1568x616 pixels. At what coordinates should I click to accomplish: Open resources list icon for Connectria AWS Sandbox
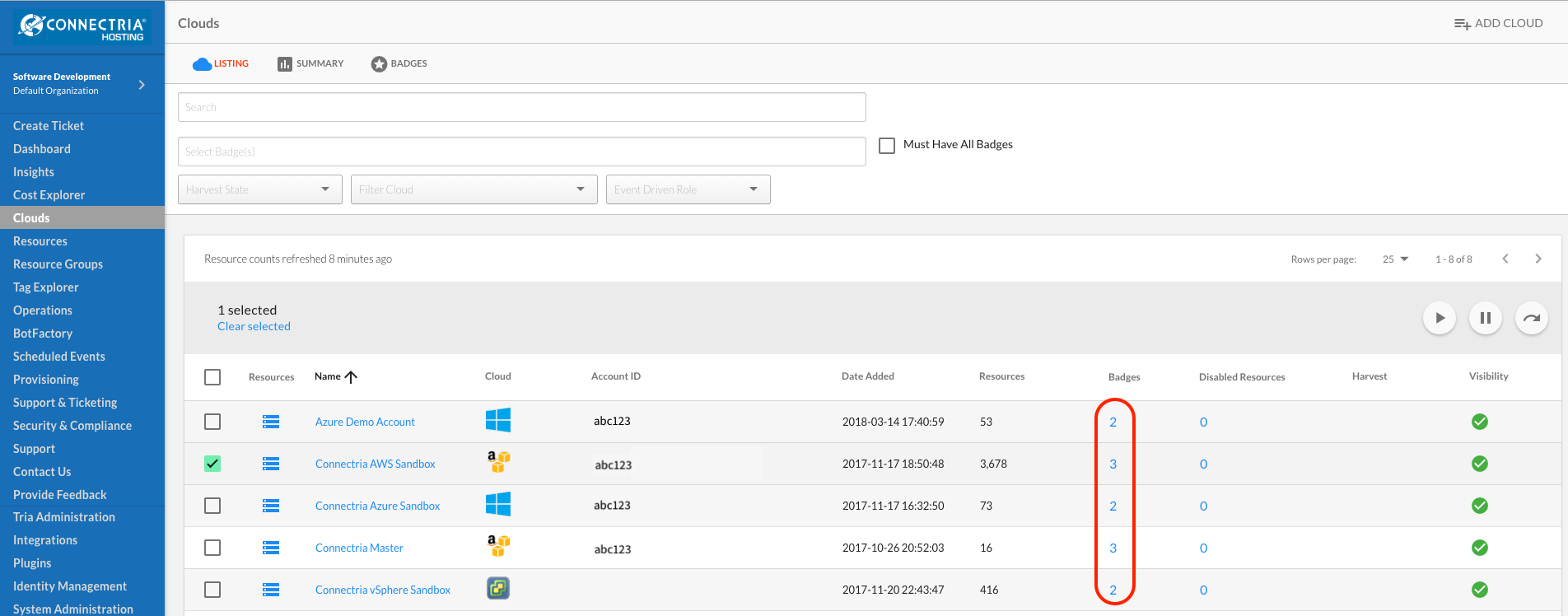point(271,464)
